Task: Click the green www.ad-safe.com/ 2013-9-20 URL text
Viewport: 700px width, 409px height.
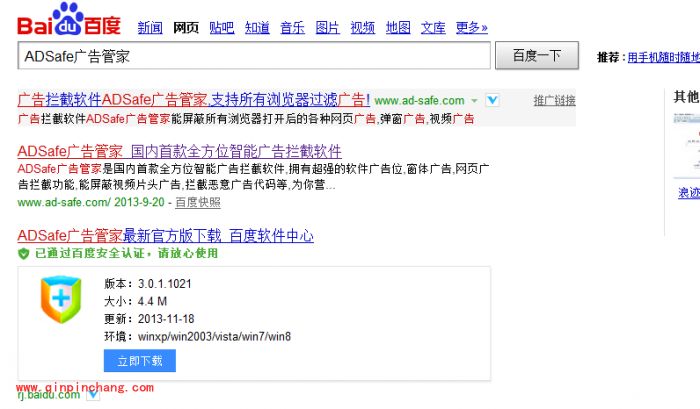Action: [91, 202]
